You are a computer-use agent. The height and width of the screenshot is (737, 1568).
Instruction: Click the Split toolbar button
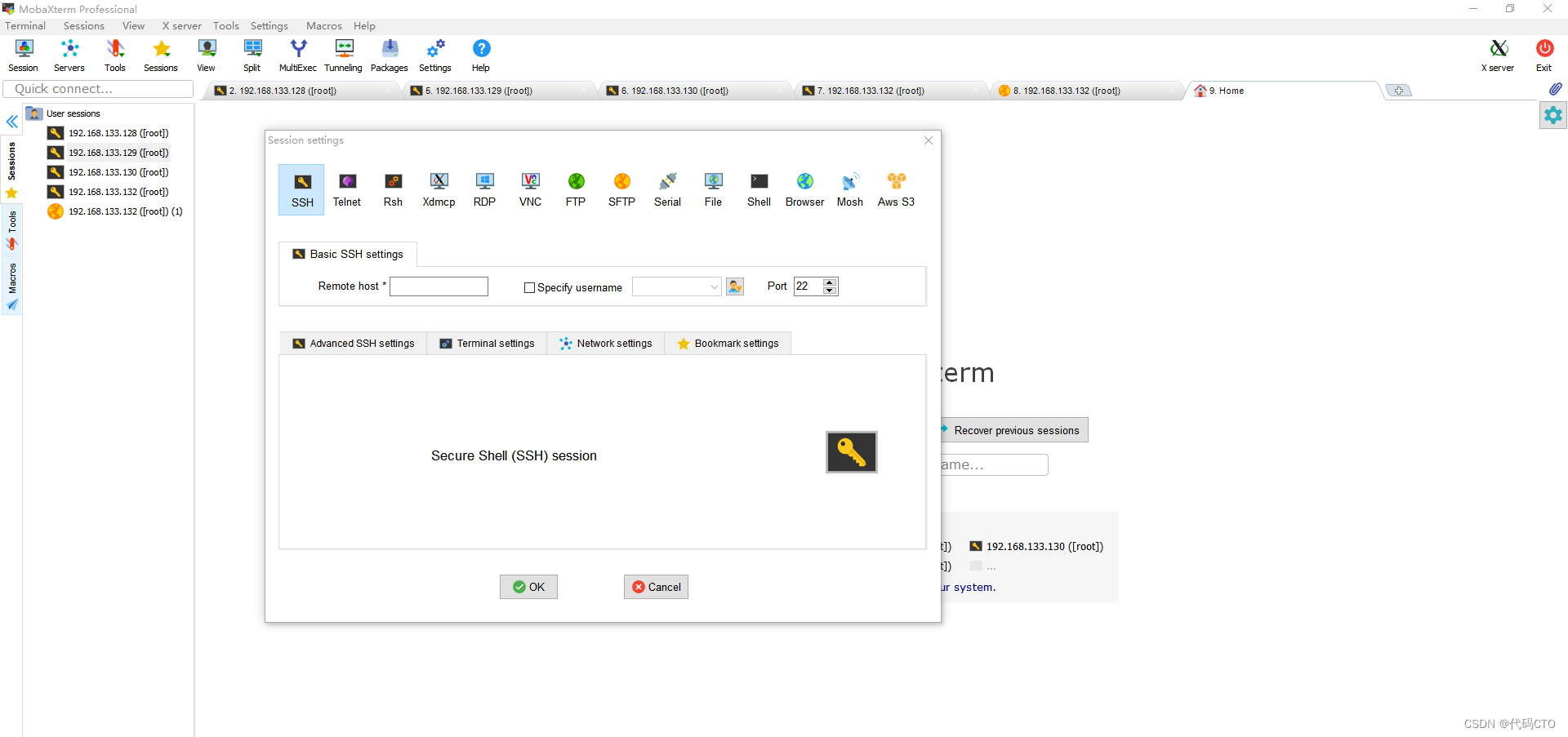coord(252,55)
